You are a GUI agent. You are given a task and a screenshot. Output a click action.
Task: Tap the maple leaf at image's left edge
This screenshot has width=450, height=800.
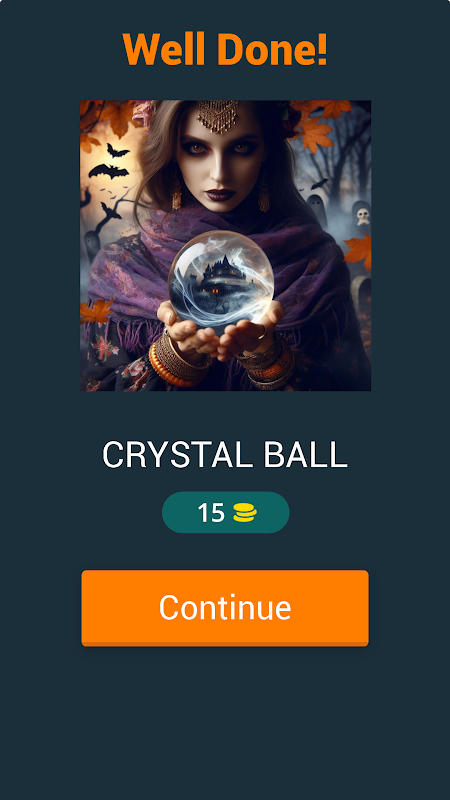[x=96, y=311]
